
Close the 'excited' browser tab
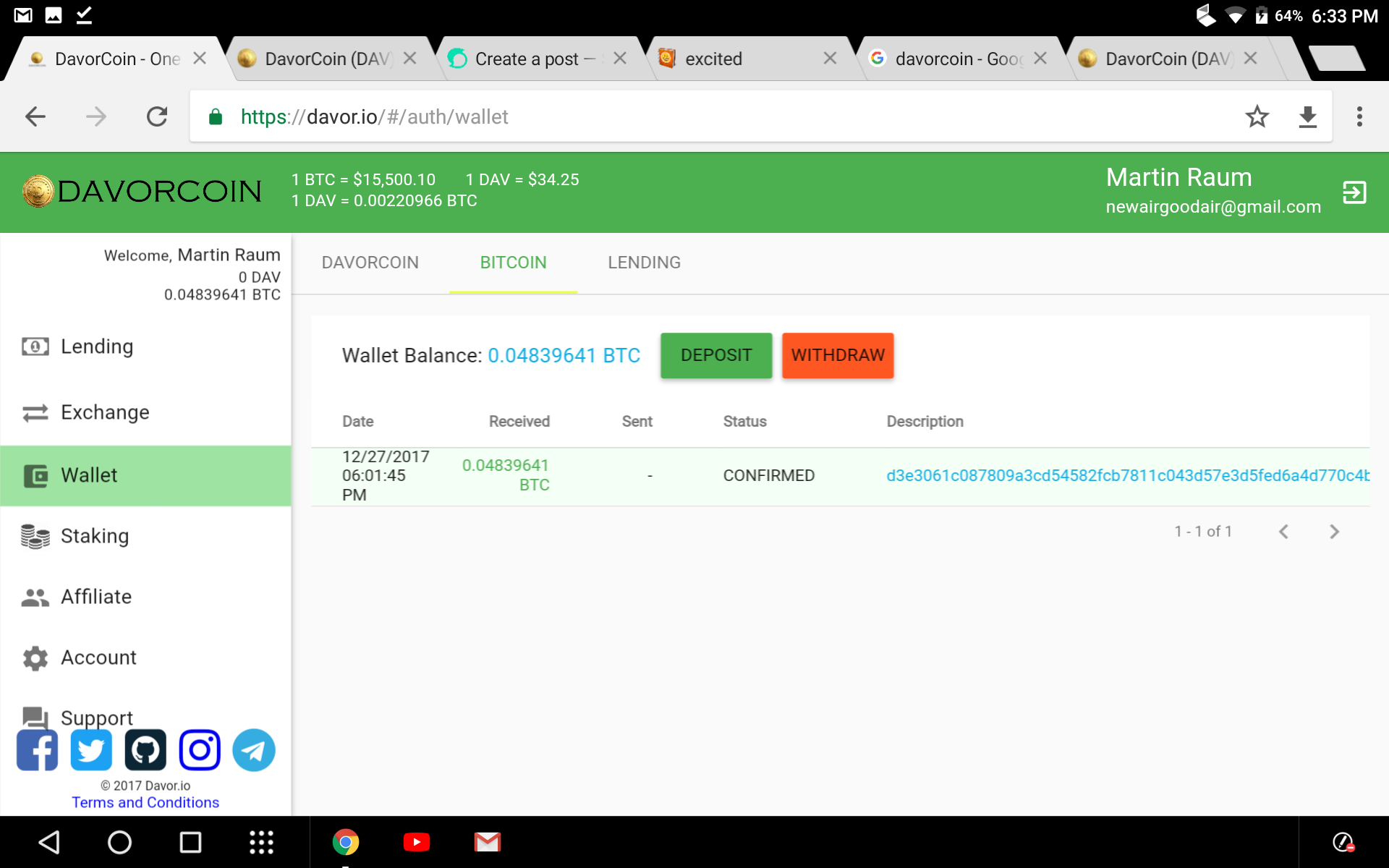pyautogui.click(x=830, y=59)
